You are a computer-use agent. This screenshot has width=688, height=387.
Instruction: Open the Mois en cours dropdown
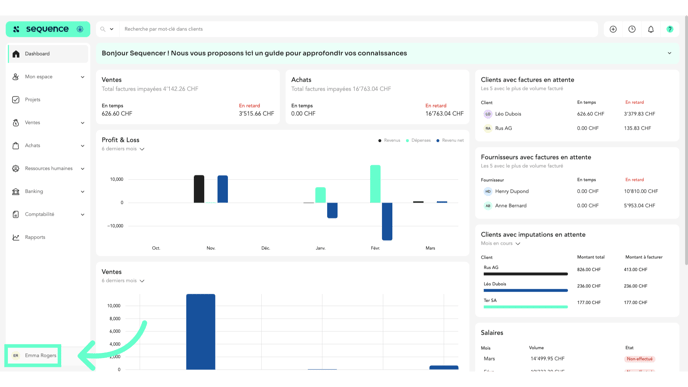500,244
